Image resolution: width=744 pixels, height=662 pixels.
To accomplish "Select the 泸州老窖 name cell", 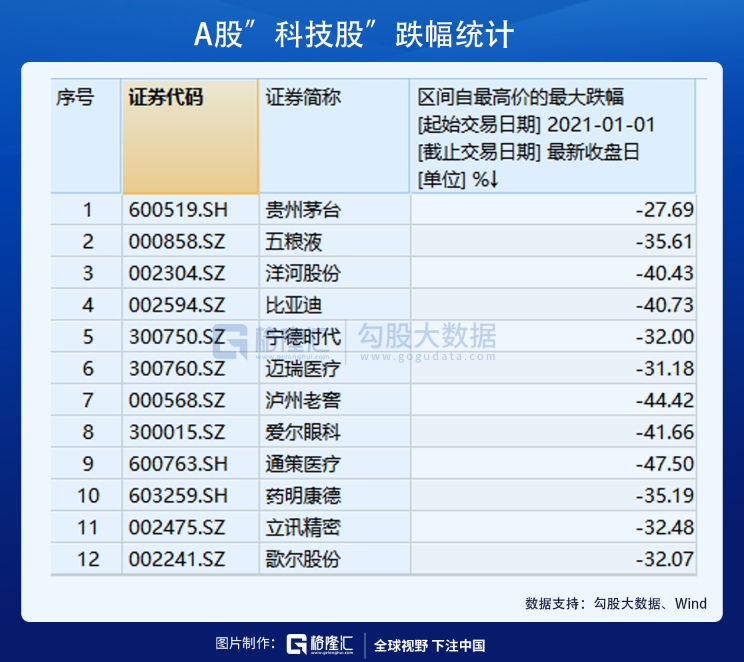I will pos(335,401).
